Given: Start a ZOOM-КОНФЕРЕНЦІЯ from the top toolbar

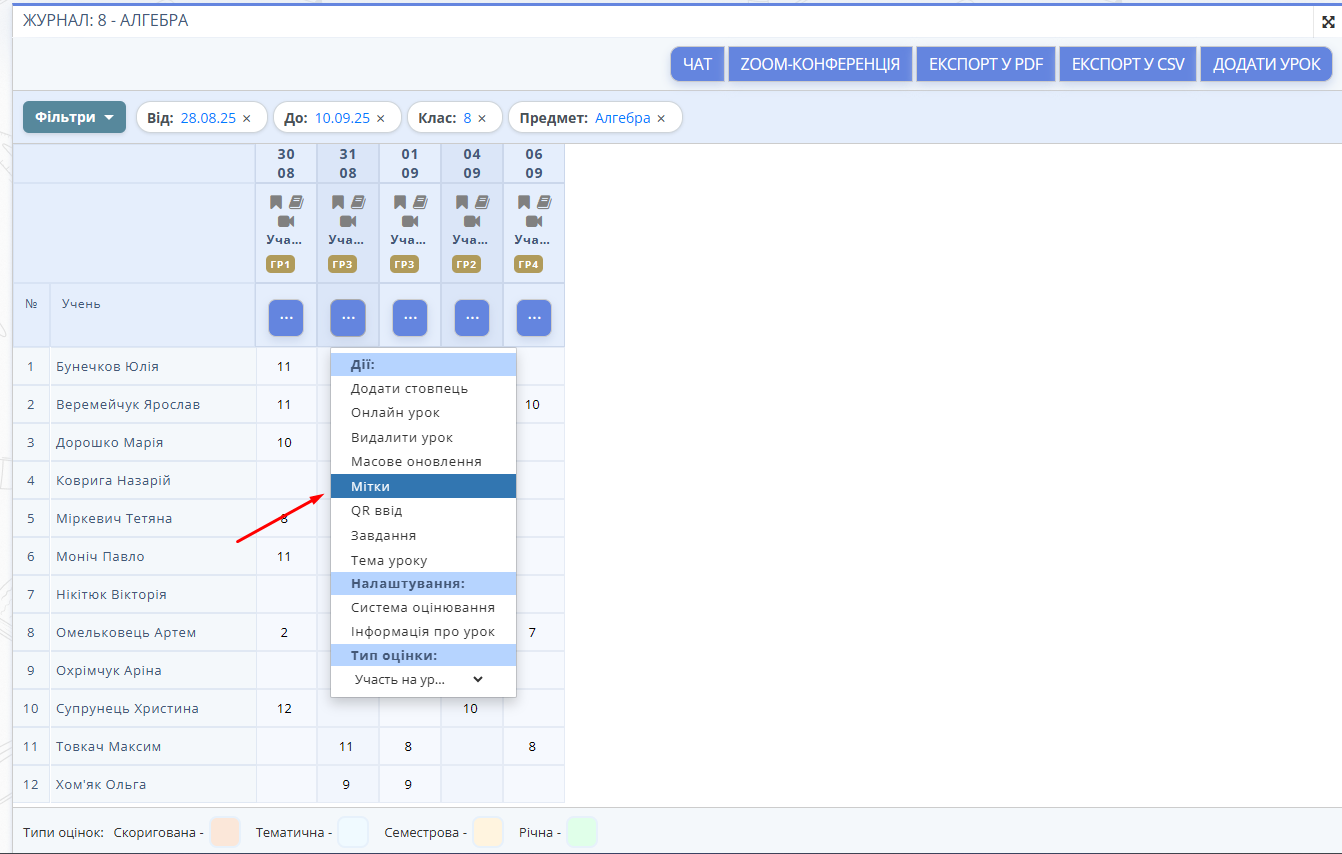Looking at the screenshot, I should pos(819,64).
